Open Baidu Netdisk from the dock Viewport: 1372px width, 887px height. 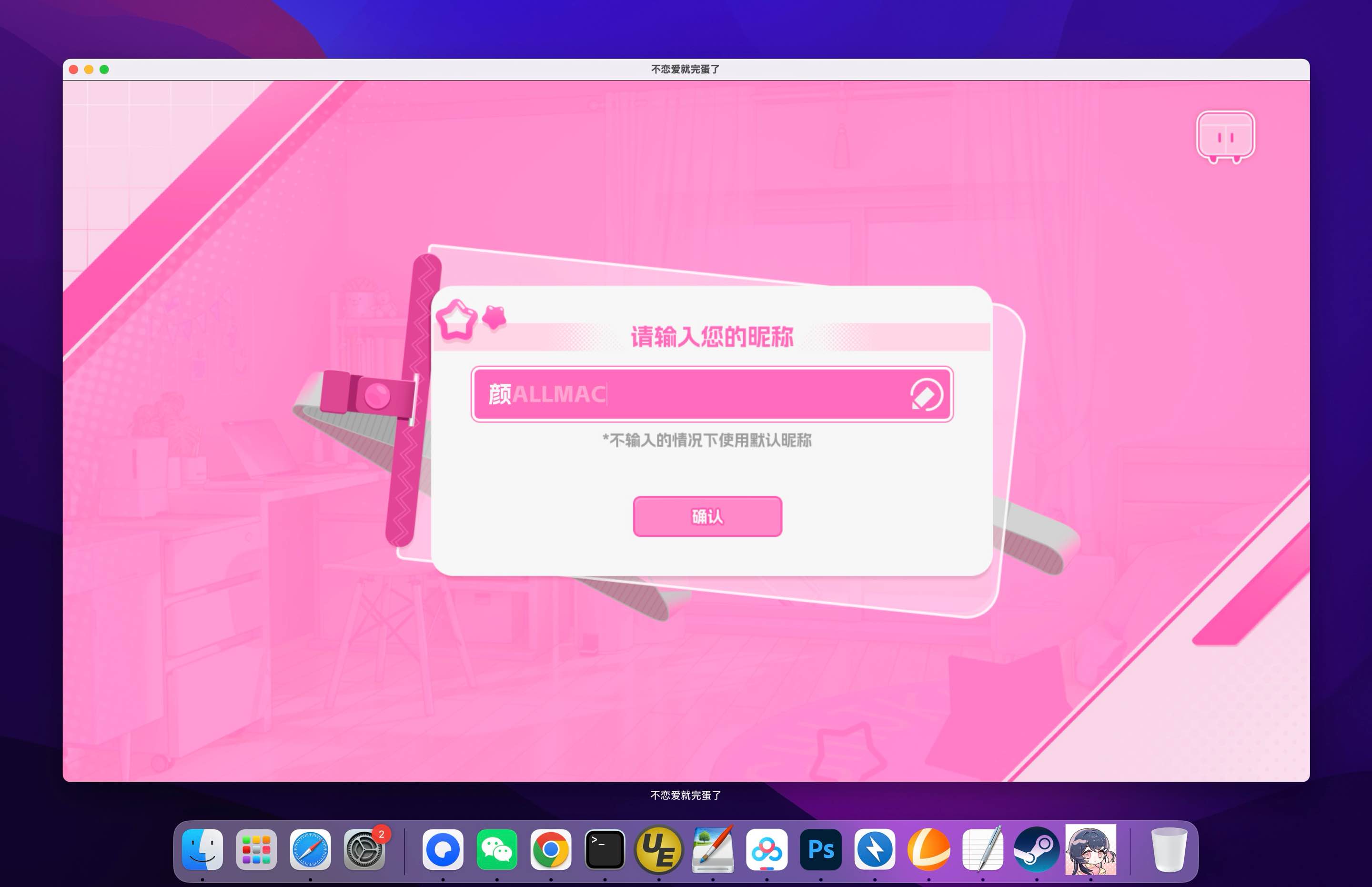pos(767,849)
